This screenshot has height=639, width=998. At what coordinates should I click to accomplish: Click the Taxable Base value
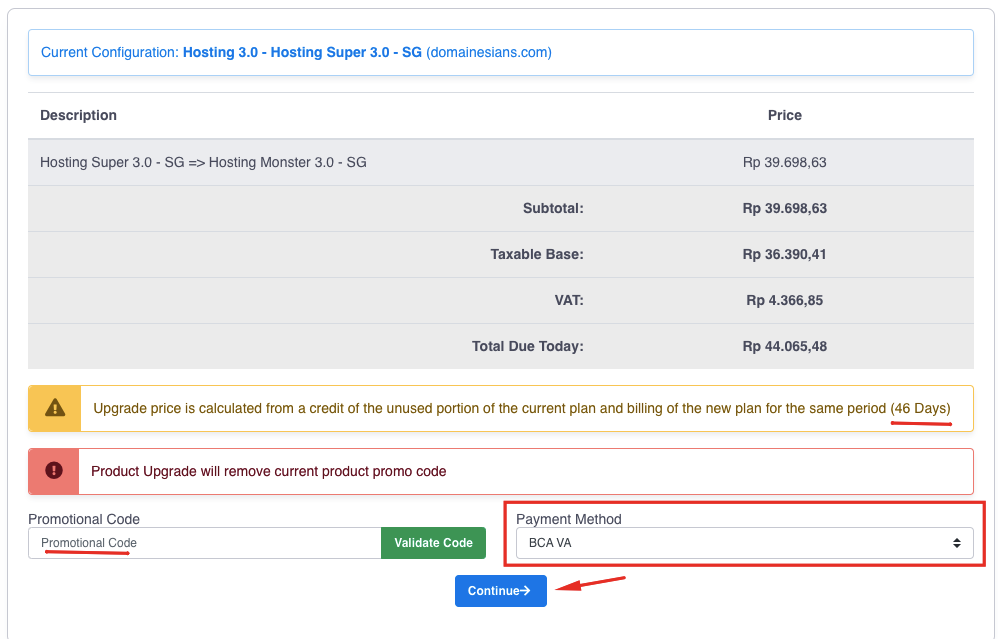(785, 254)
